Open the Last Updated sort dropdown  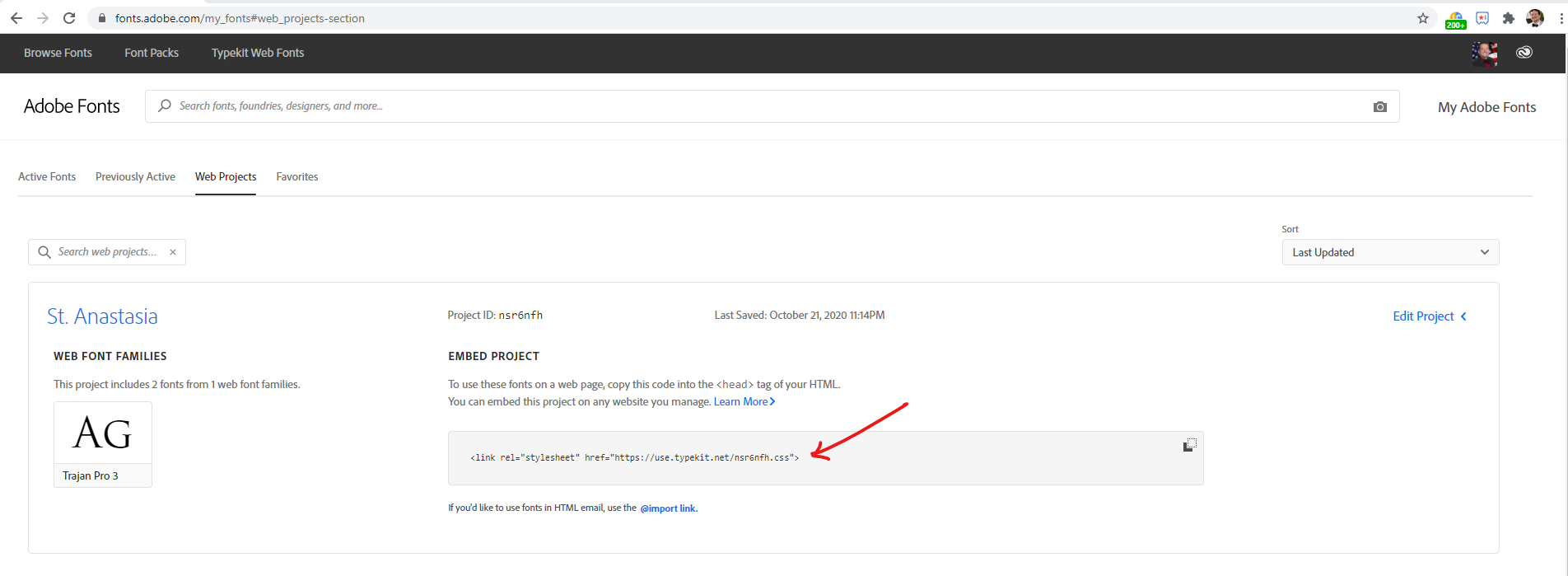click(x=1389, y=252)
